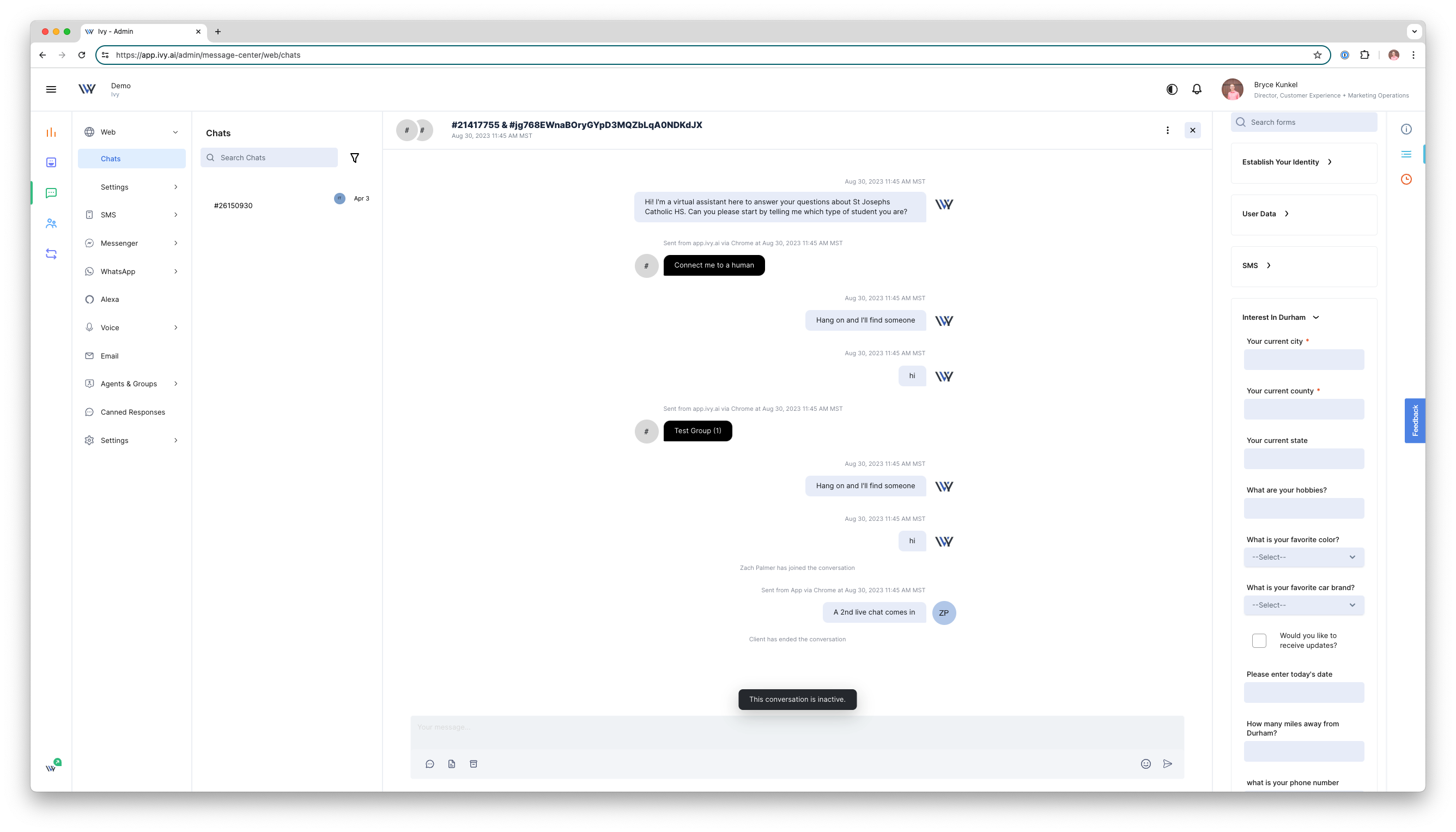The height and width of the screenshot is (832, 1456).
Task: Focus the Search forms field
Action: click(1303, 122)
